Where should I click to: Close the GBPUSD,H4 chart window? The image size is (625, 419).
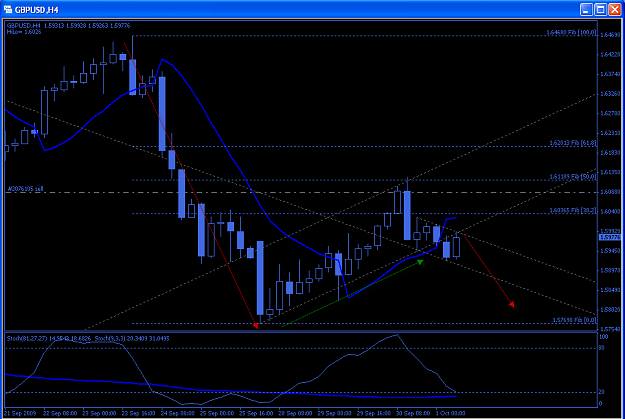click(615, 9)
